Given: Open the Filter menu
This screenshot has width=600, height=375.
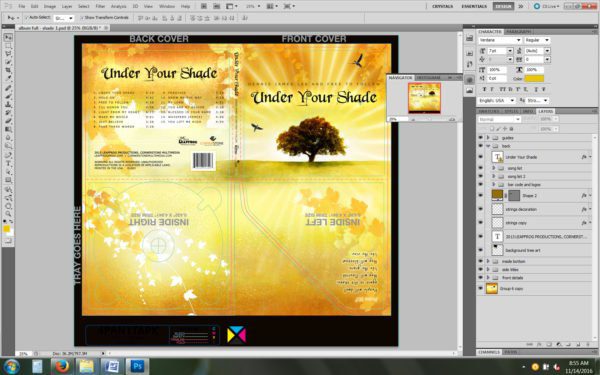Looking at the screenshot, I should (x=100, y=7).
